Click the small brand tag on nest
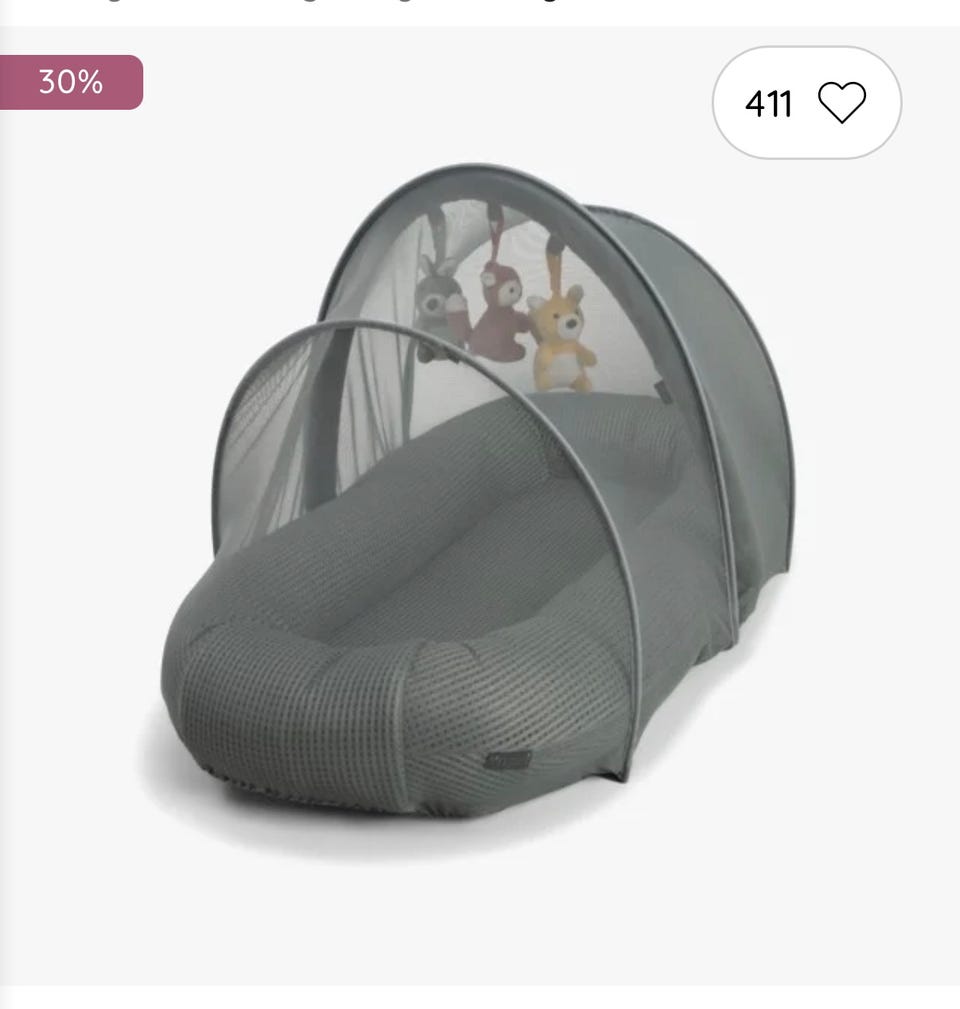This screenshot has height=1009, width=960. (508, 760)
